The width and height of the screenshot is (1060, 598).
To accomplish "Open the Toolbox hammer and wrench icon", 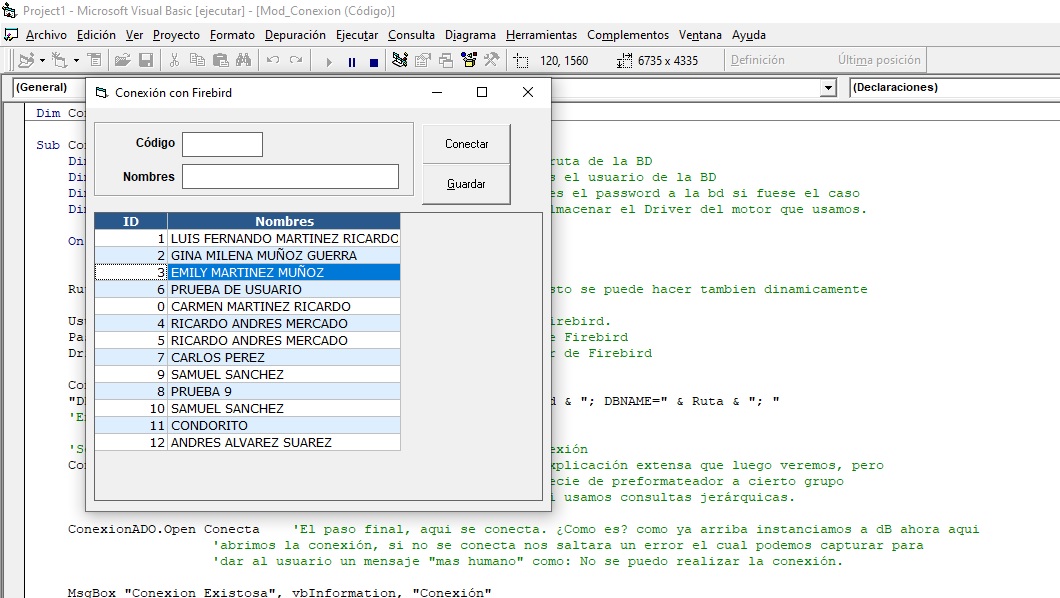I will click(491, 61).
